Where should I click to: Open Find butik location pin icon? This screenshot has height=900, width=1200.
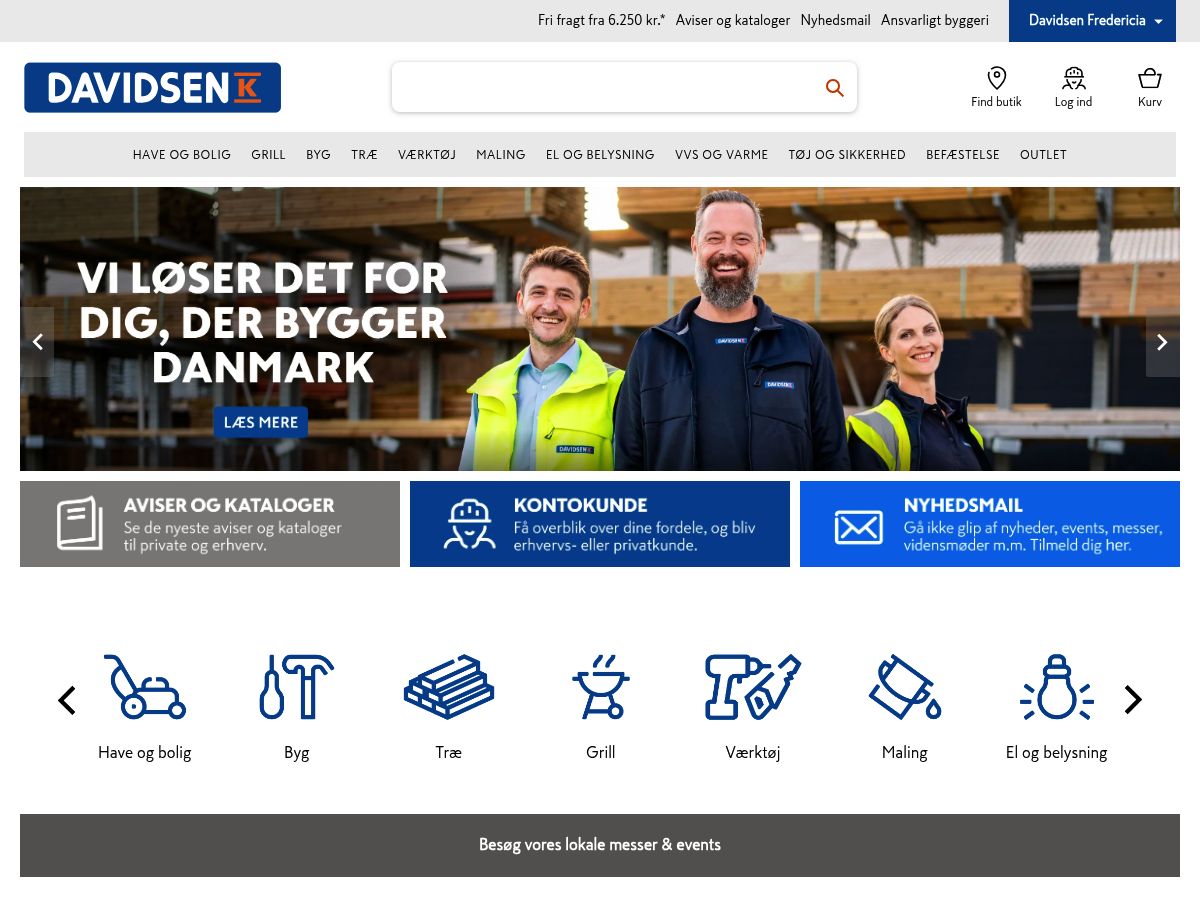[997, 78]
